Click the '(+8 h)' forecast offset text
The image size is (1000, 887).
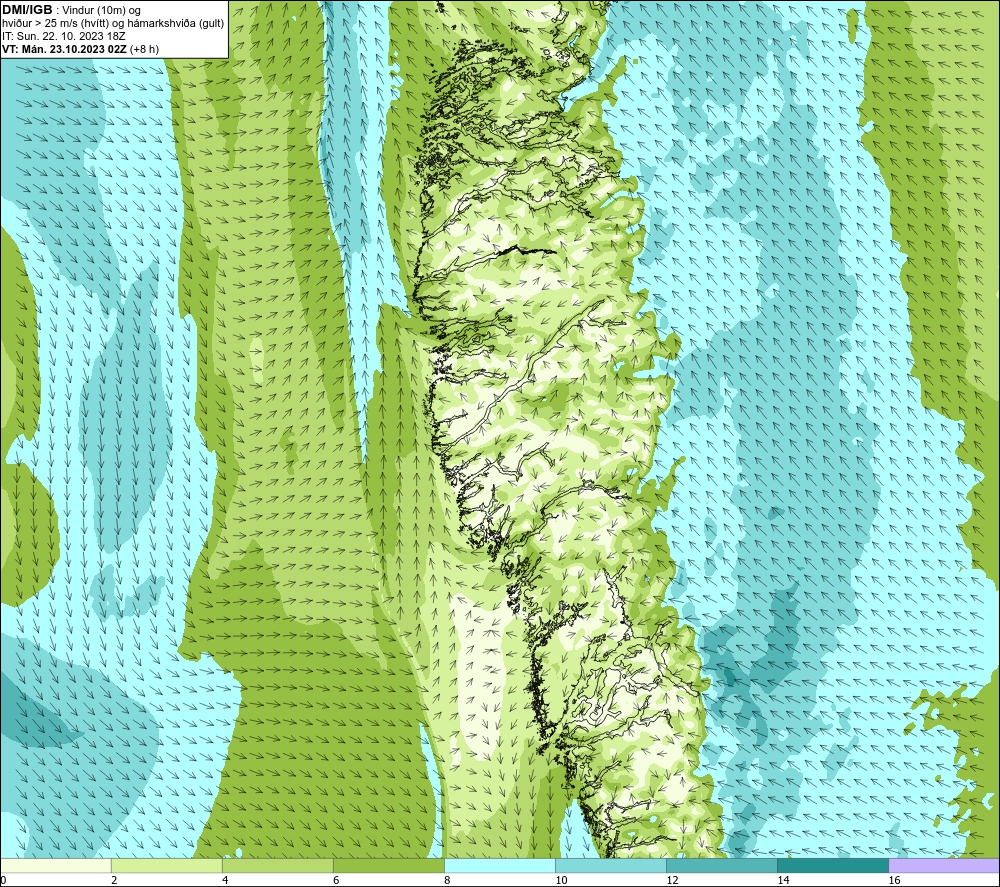pyautogui.click(x=144, y=49)
